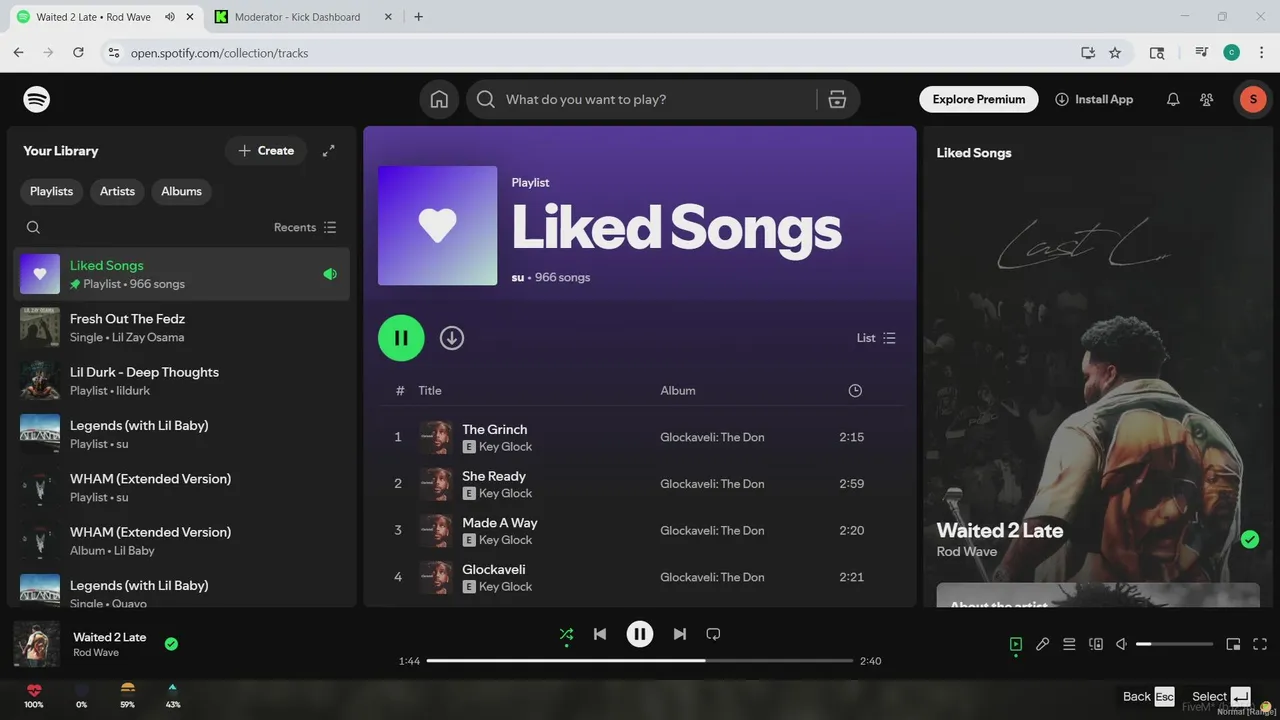The width and height of the screenshot is (1280, 720).
Task: Click the search input field
Action: click(640, 99)
